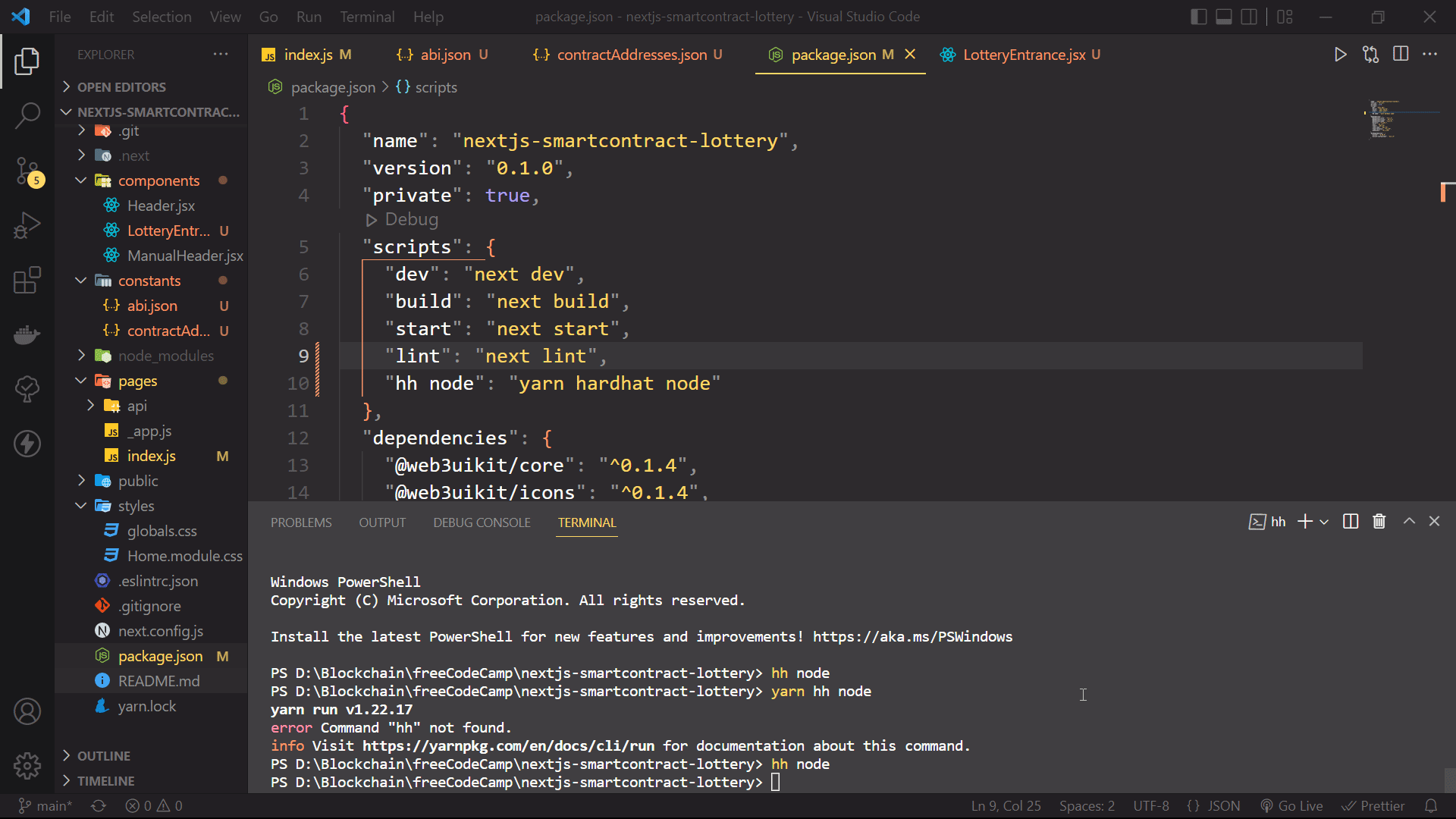
Task: Close the package.json tab
Action: click(x=910, y=55)
